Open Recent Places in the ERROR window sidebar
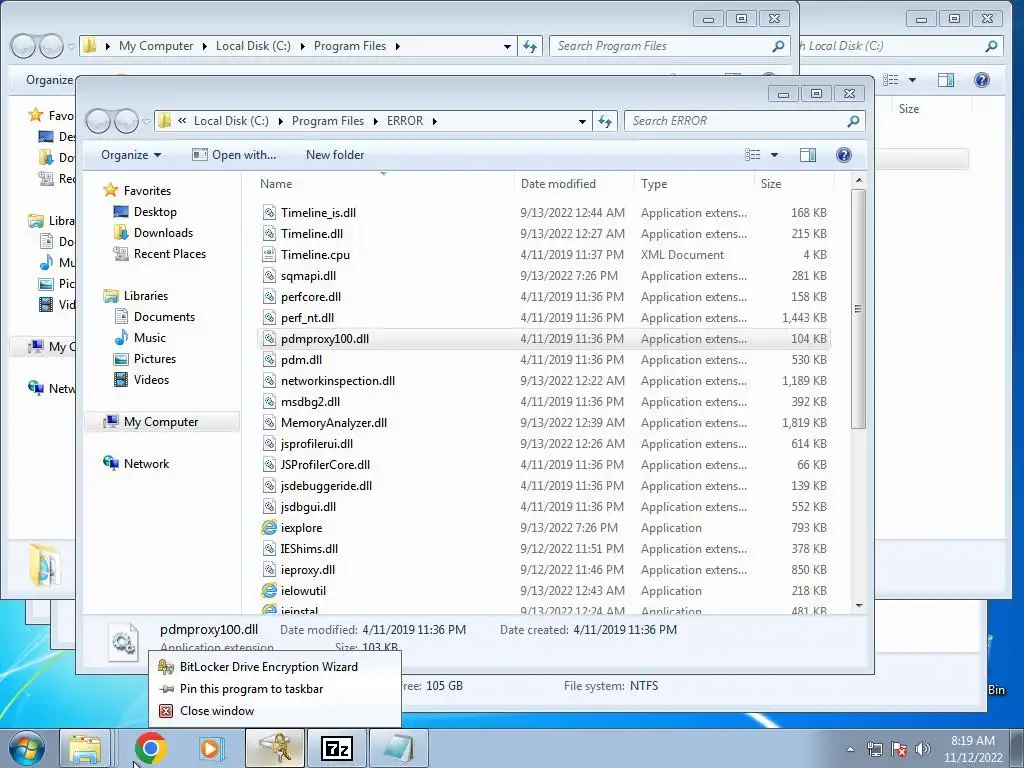This screenshot has width=1024, height=768. [170, 253]
